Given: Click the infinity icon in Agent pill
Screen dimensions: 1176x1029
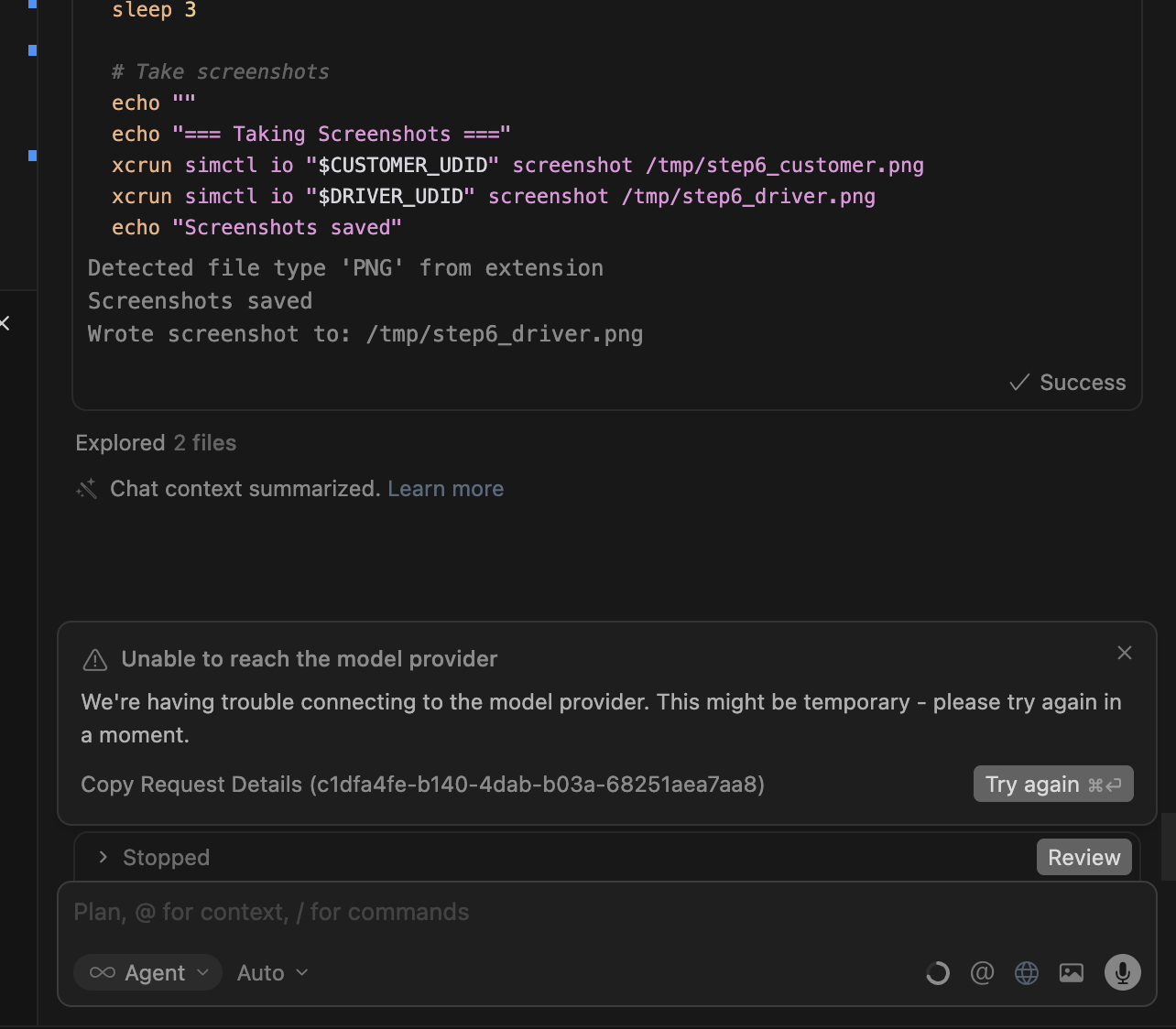Looking at the screenshot, I should (x=103, y=972).
